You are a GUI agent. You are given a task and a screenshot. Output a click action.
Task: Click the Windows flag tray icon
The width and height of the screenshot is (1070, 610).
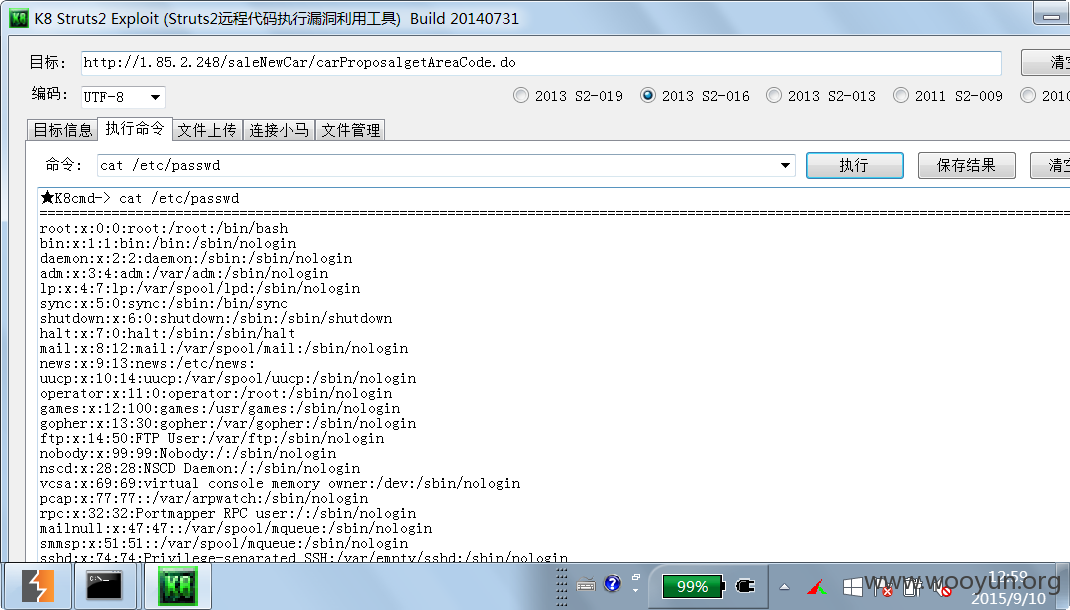[x=852, y=587]
